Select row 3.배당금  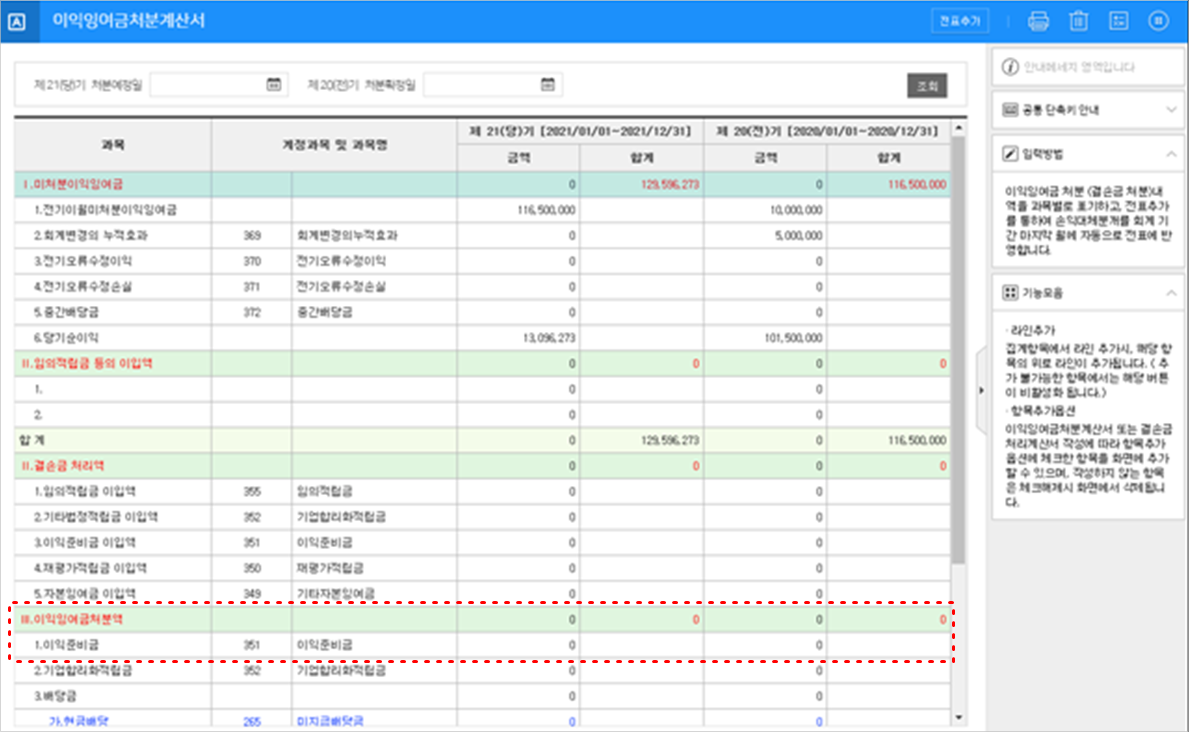[x=55, y=696]
